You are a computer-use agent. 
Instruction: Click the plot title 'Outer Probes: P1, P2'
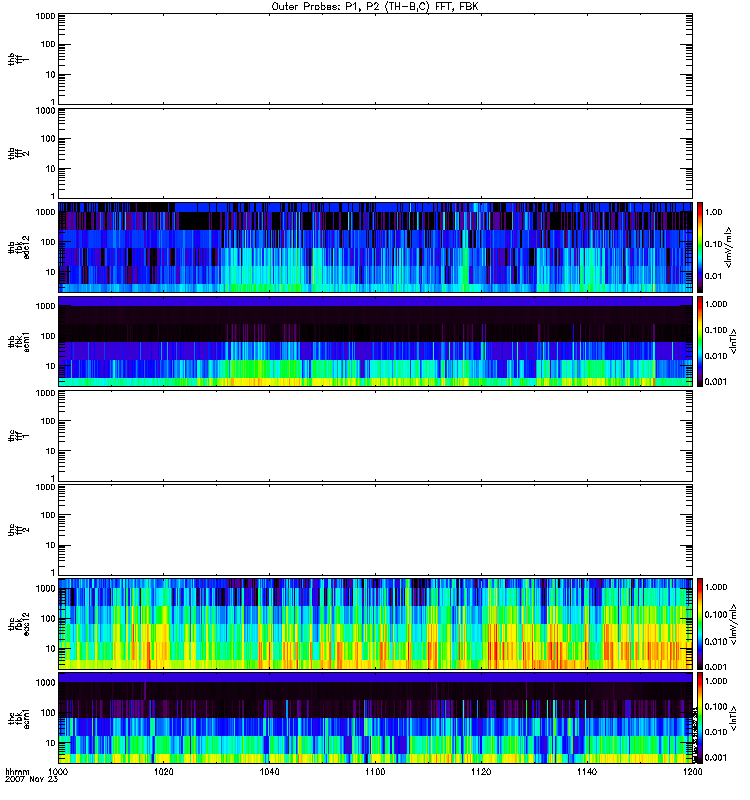[374, 6]
